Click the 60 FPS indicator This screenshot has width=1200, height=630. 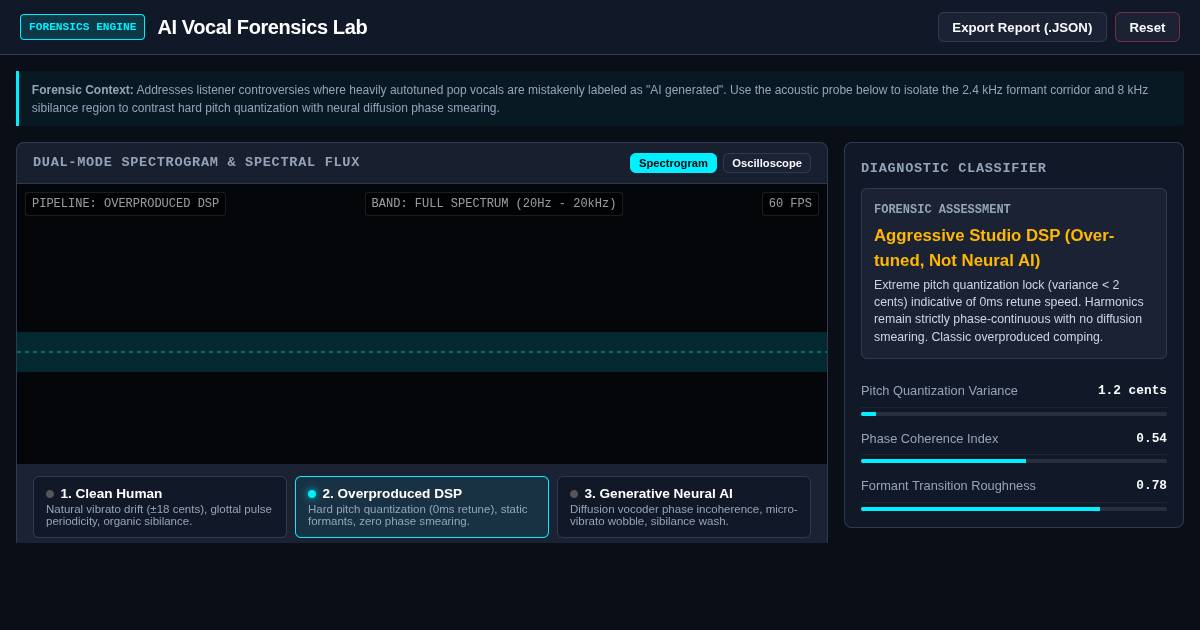pos(790,204)
